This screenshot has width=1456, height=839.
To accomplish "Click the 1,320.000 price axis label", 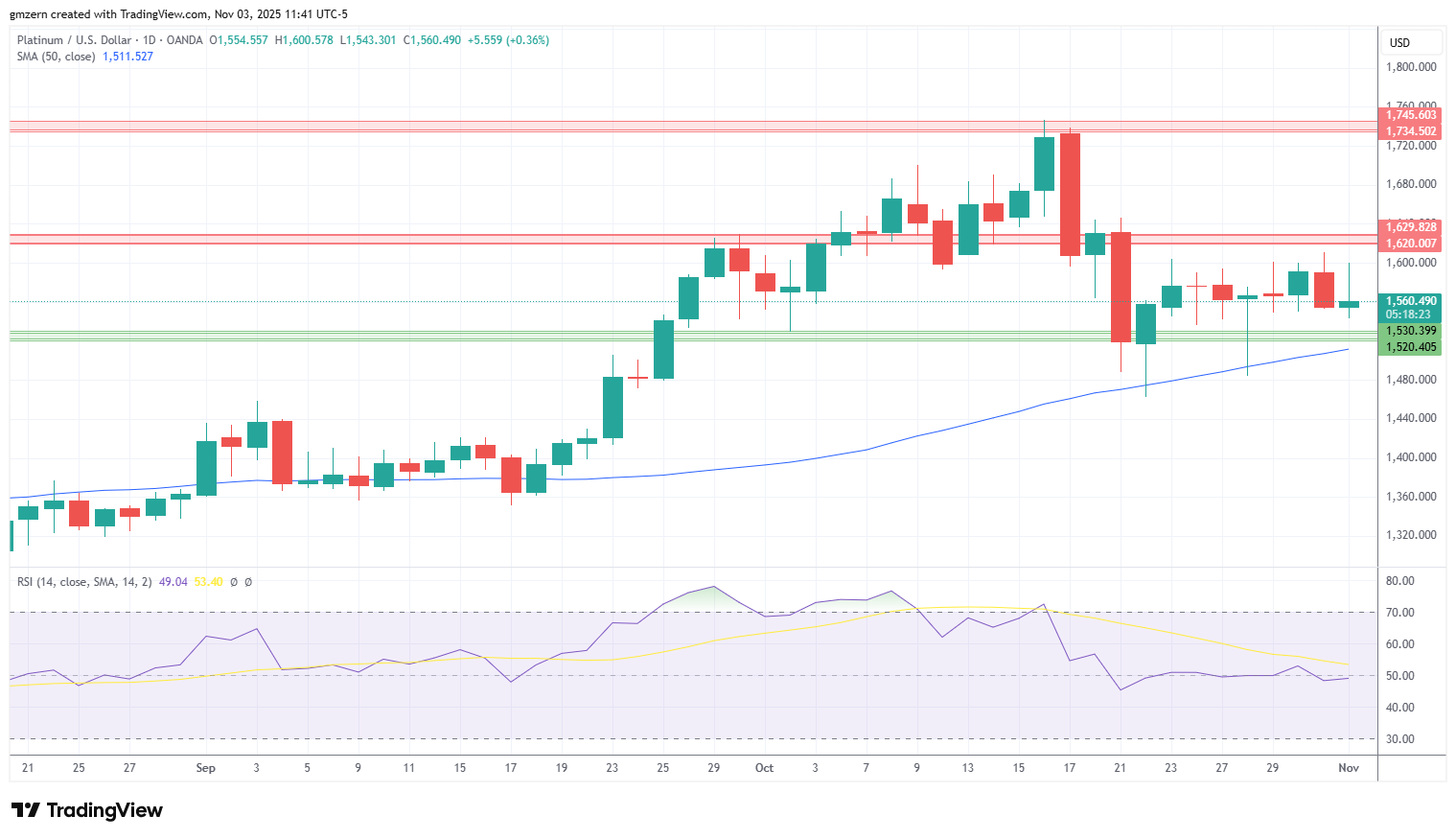I will 1411,535.
